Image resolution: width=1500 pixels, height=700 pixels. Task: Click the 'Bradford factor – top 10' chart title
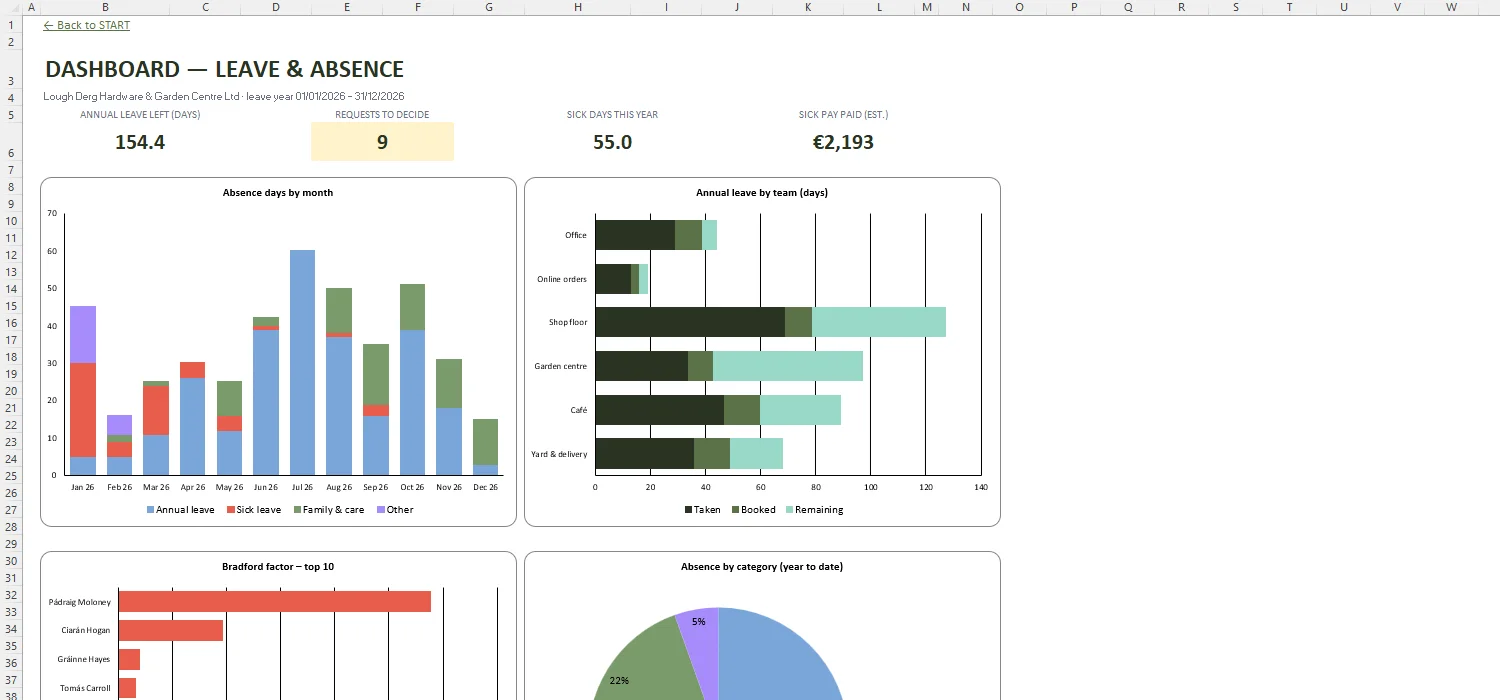point(278,567)
